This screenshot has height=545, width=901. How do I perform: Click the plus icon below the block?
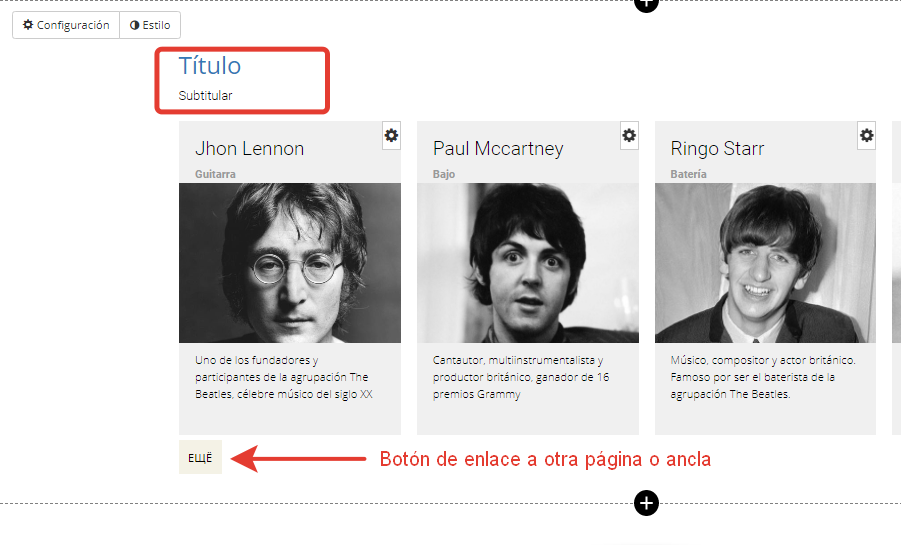[x=646, y=503]
